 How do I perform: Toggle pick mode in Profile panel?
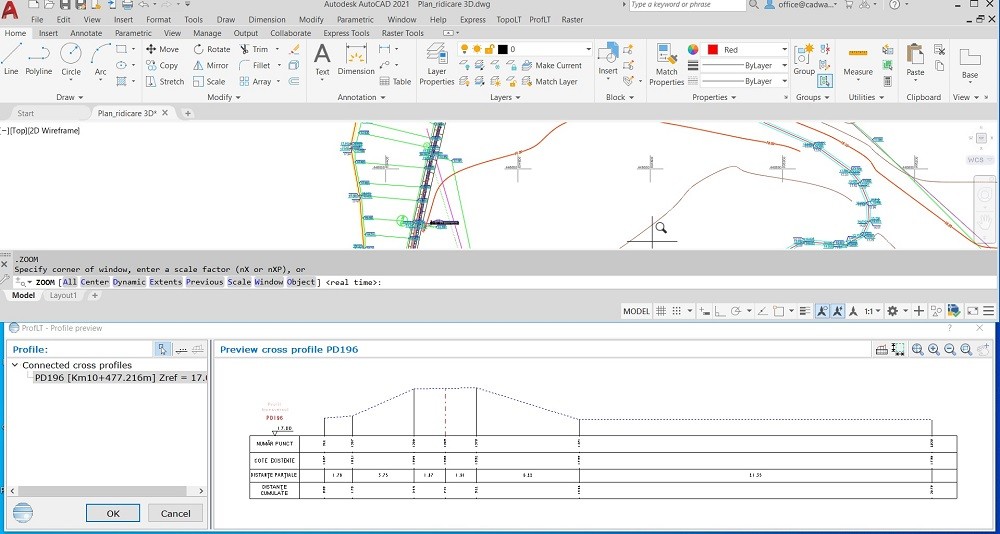point(163,349)
